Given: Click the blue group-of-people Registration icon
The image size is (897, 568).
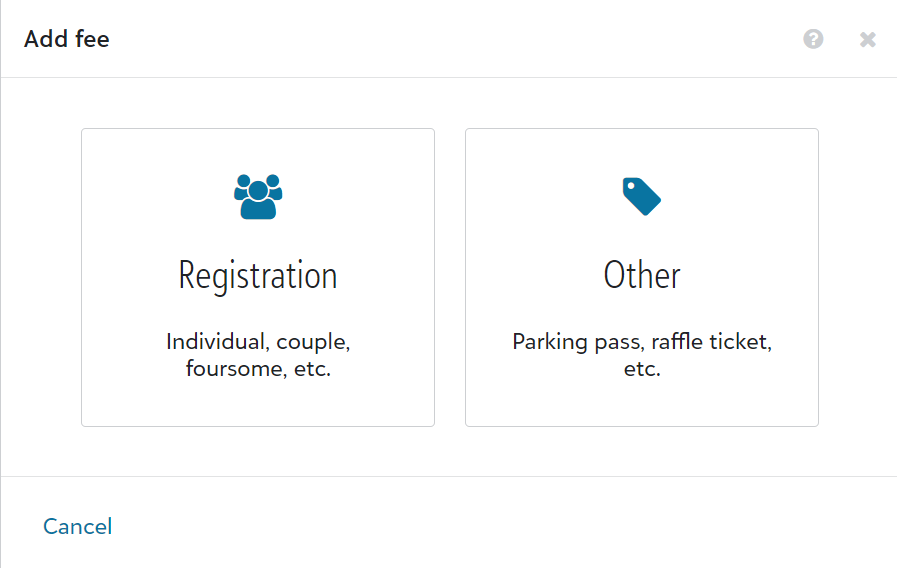Looking at the screenshot, I should click(258, 196).
